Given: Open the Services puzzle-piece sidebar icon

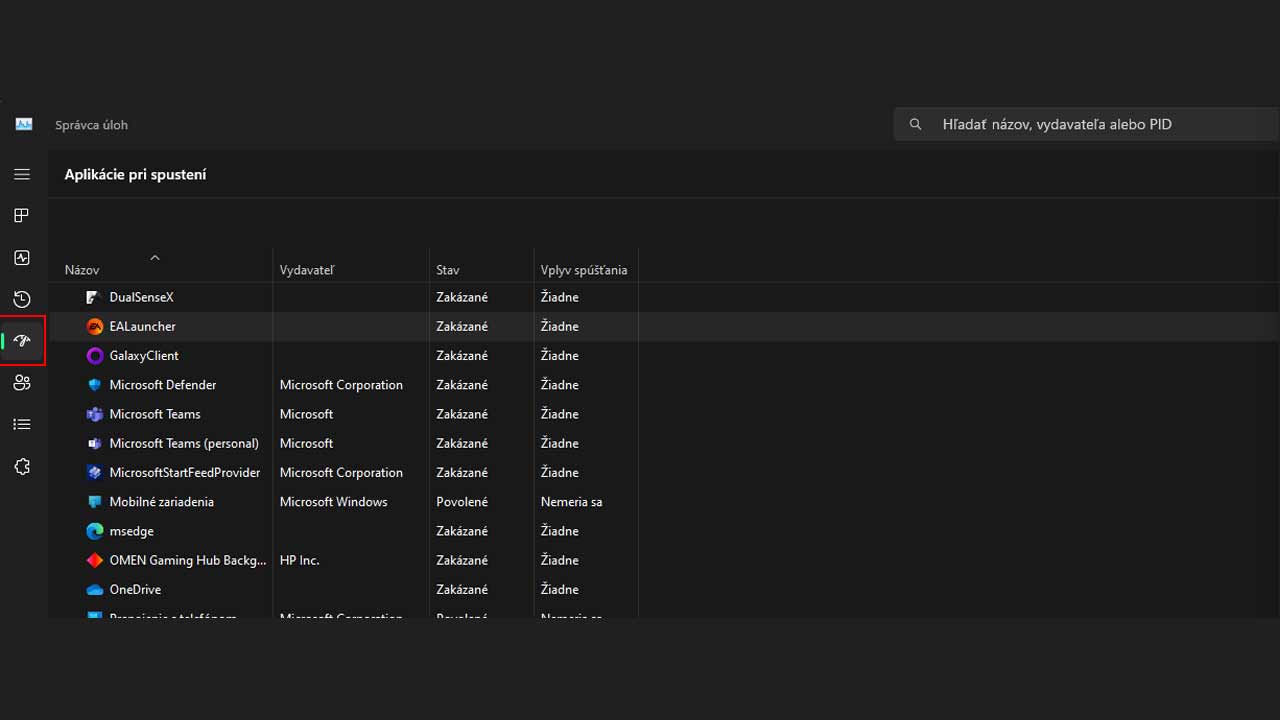Looking at the screenshot, I should pyautogui.click(x=22, y=467).
